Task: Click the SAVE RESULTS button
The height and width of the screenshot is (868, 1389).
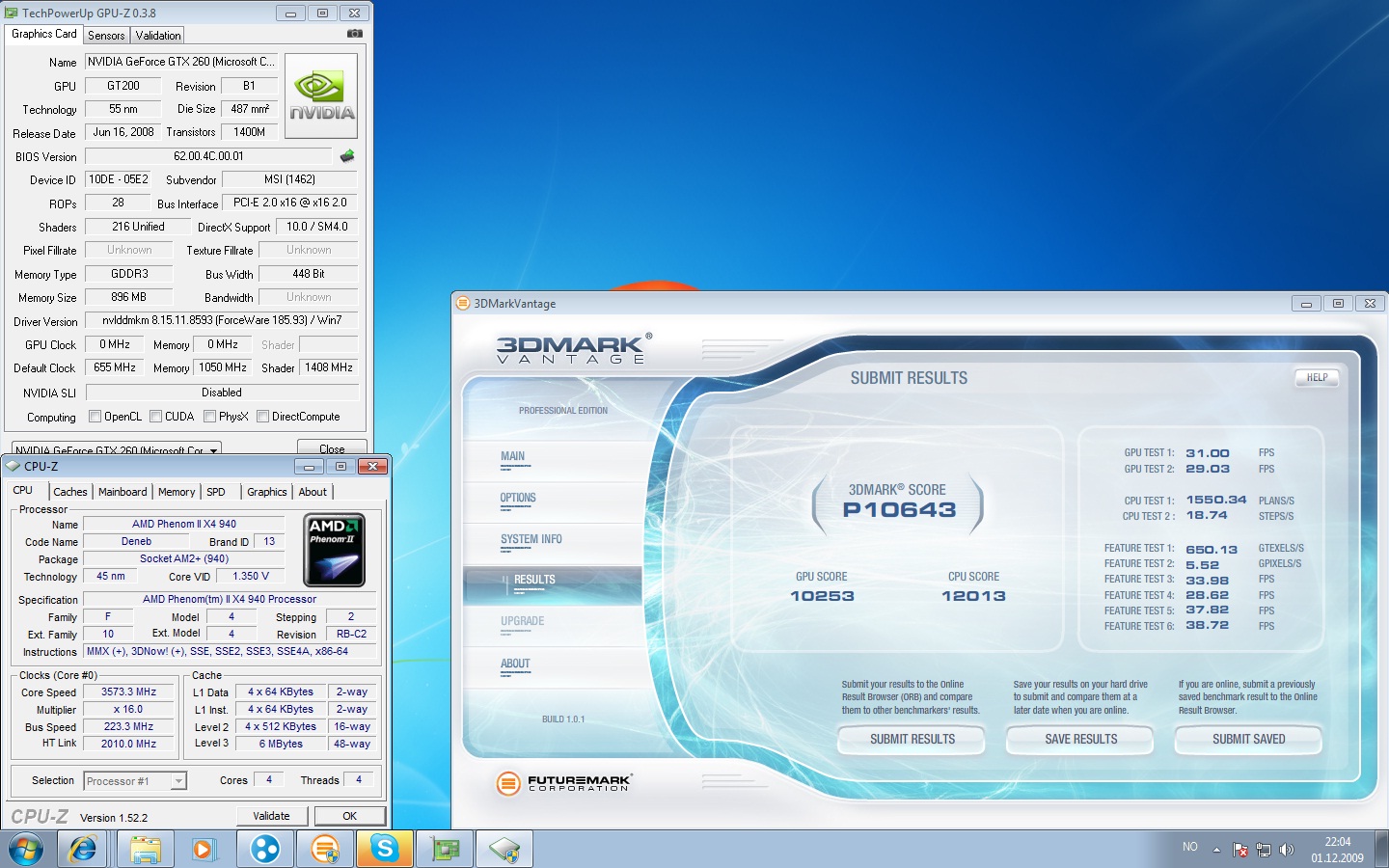Action: click(1080, 740)
